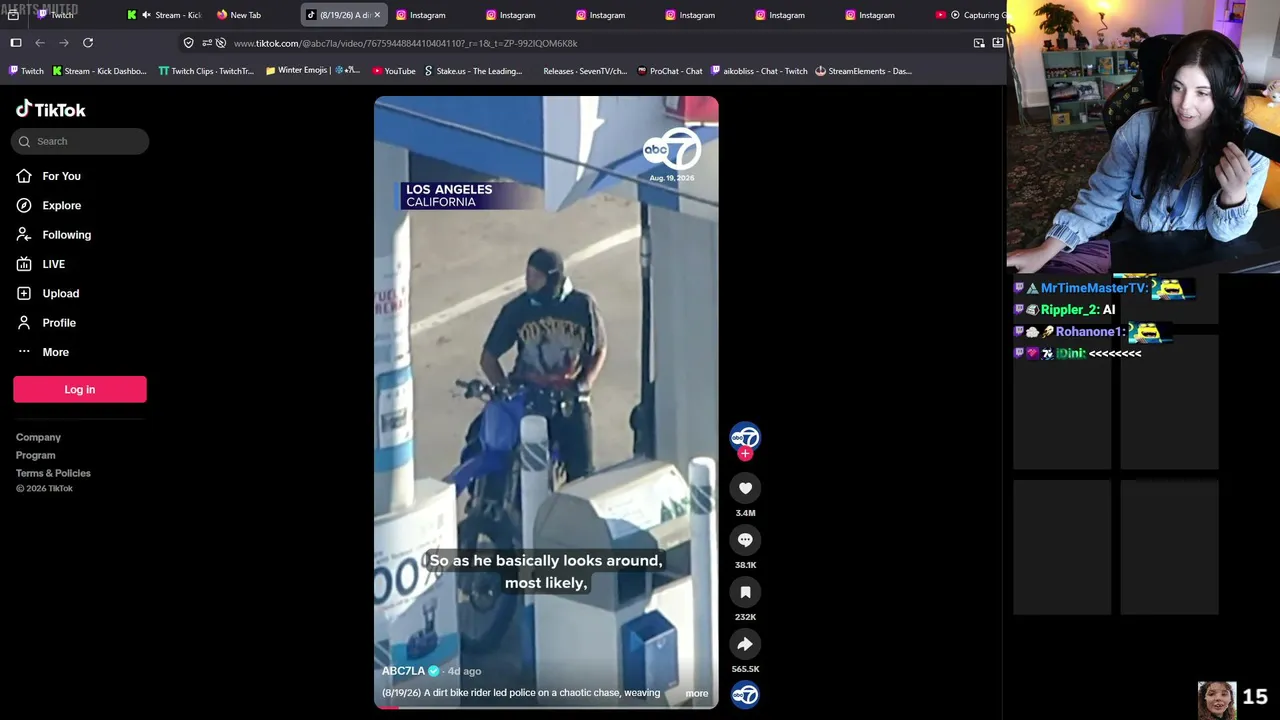
Task: Expand the More menu in TikTok sidebar
Action: coord(55,352)
